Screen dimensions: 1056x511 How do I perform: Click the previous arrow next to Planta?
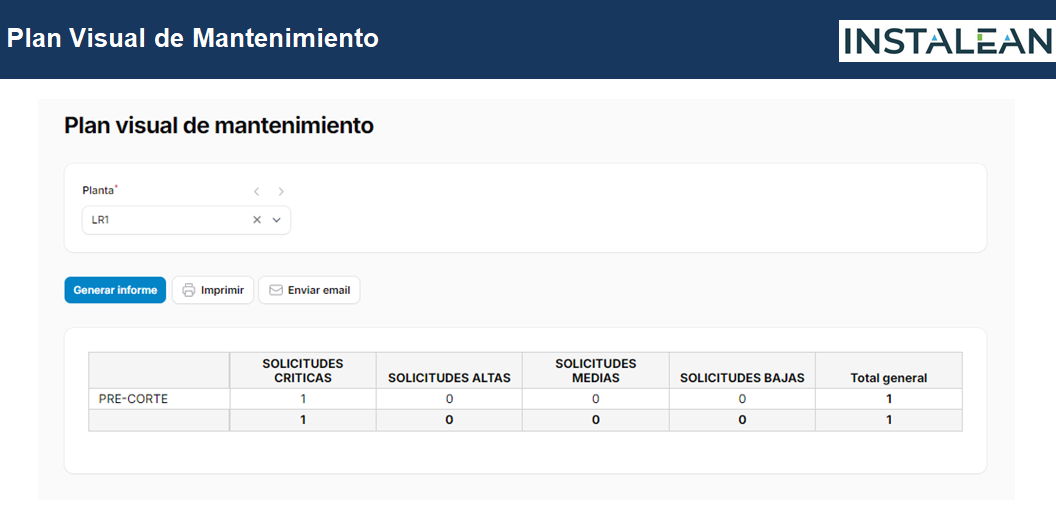point(257,191)
